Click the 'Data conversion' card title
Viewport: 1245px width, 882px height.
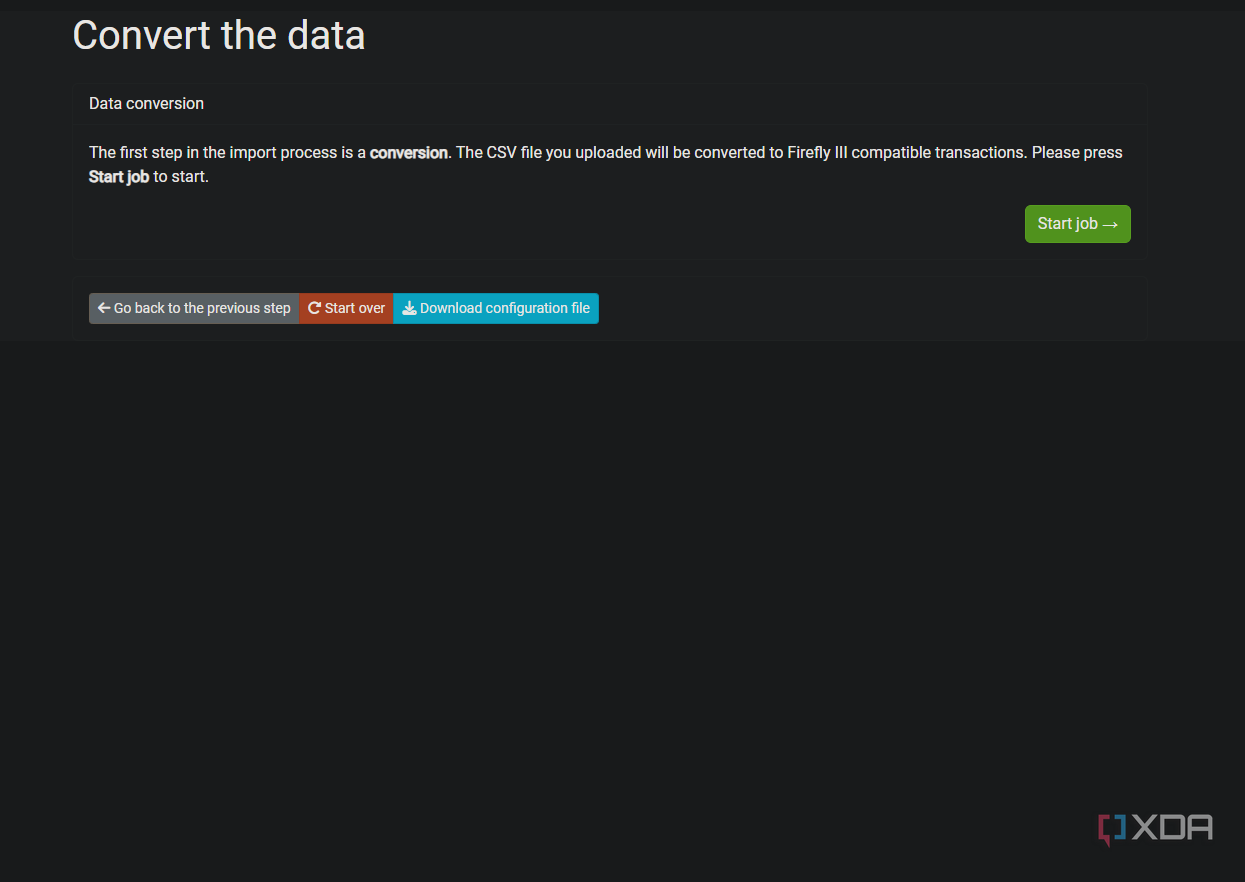[x=146, y=103]
